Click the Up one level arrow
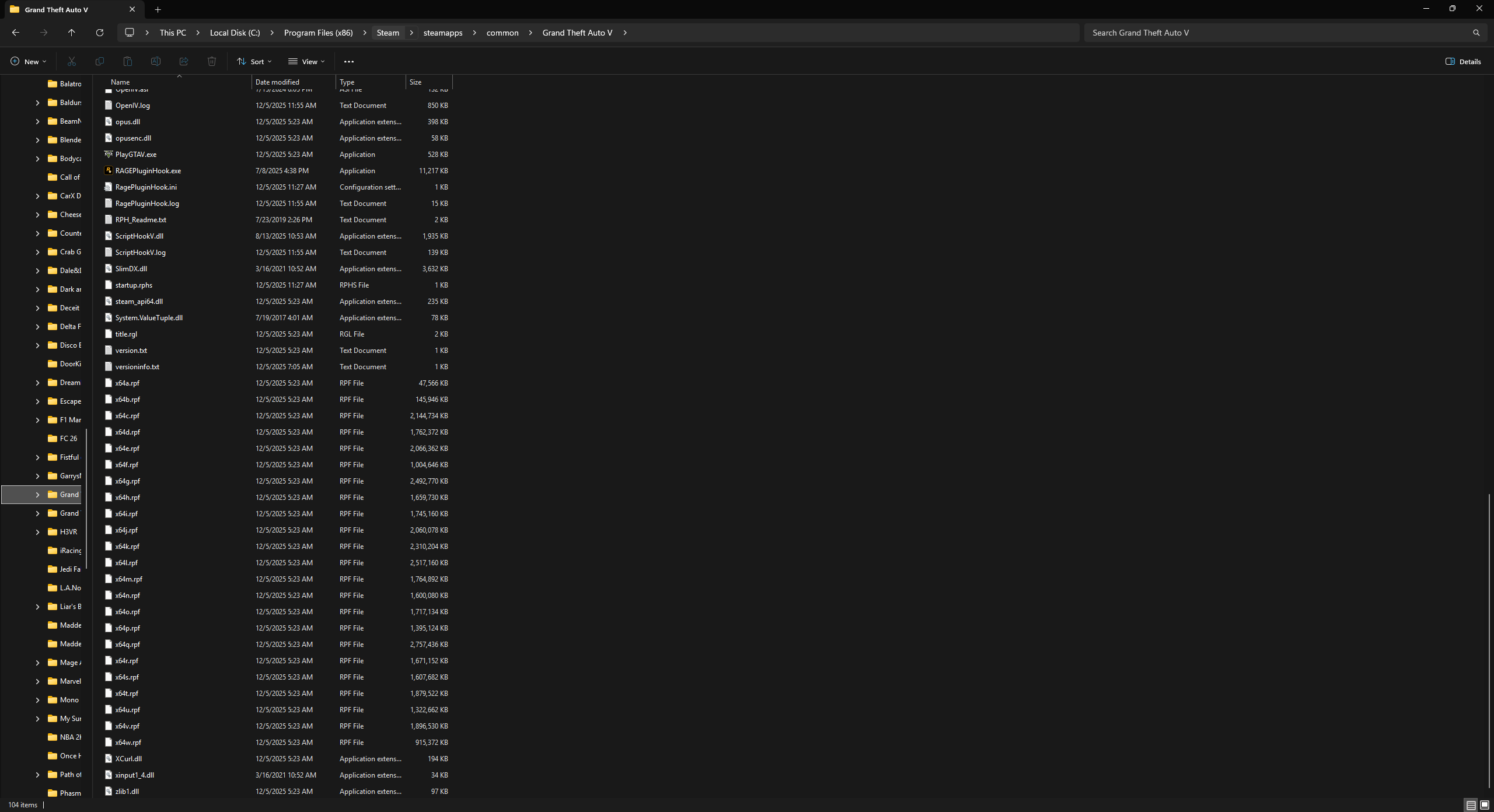The width and height of the screenshot is (1494, 812). click(x=71, y=33)
